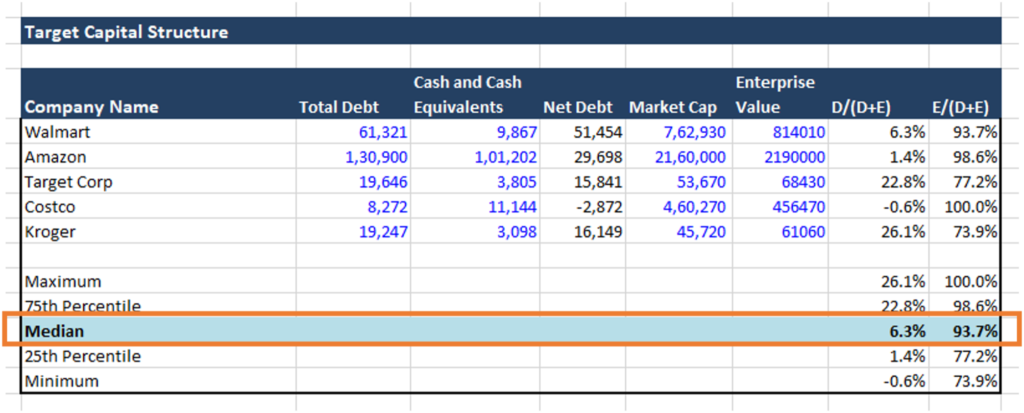
Task: Select the Target Capital Structure title cell
Action: point(127,32)
